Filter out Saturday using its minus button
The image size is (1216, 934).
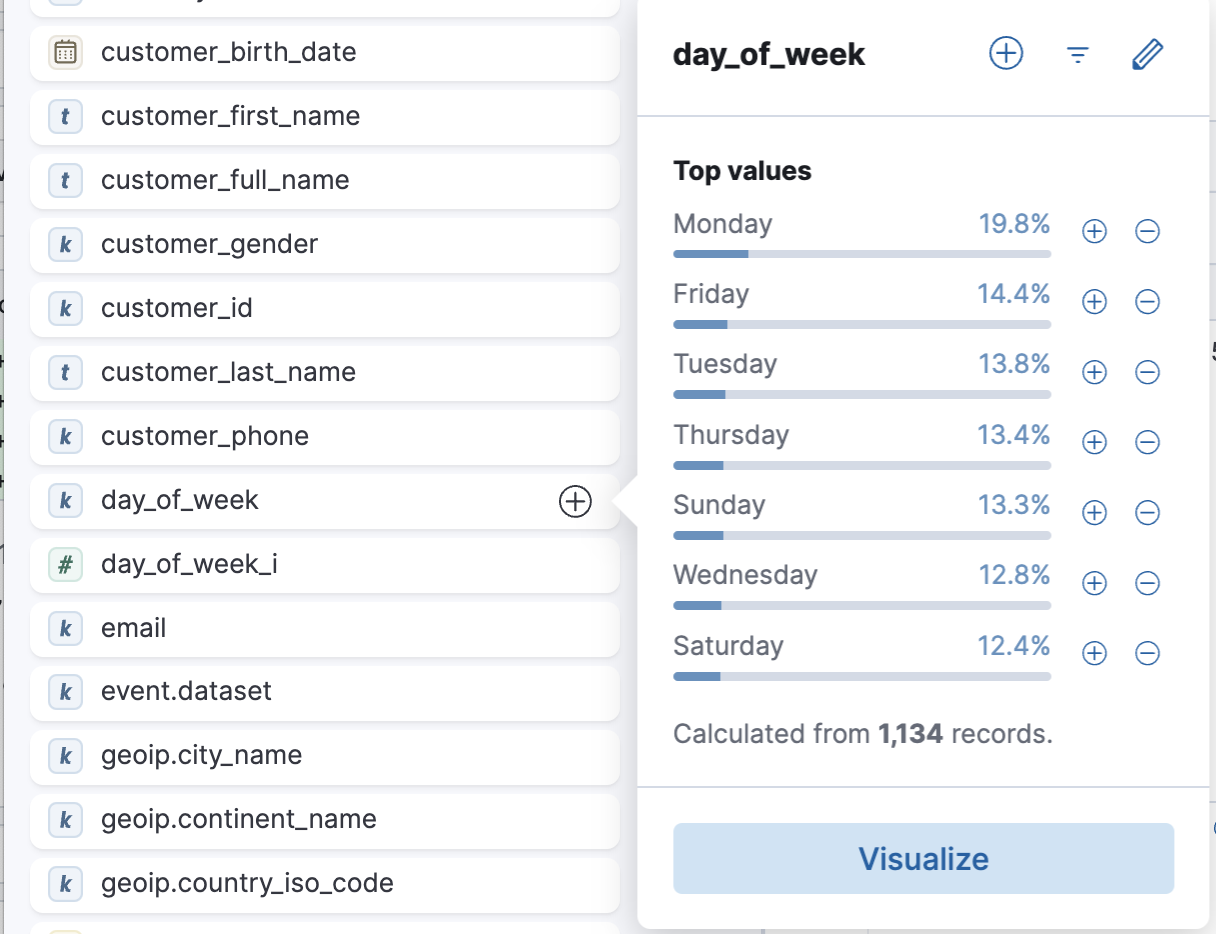tap(1147, 653)
